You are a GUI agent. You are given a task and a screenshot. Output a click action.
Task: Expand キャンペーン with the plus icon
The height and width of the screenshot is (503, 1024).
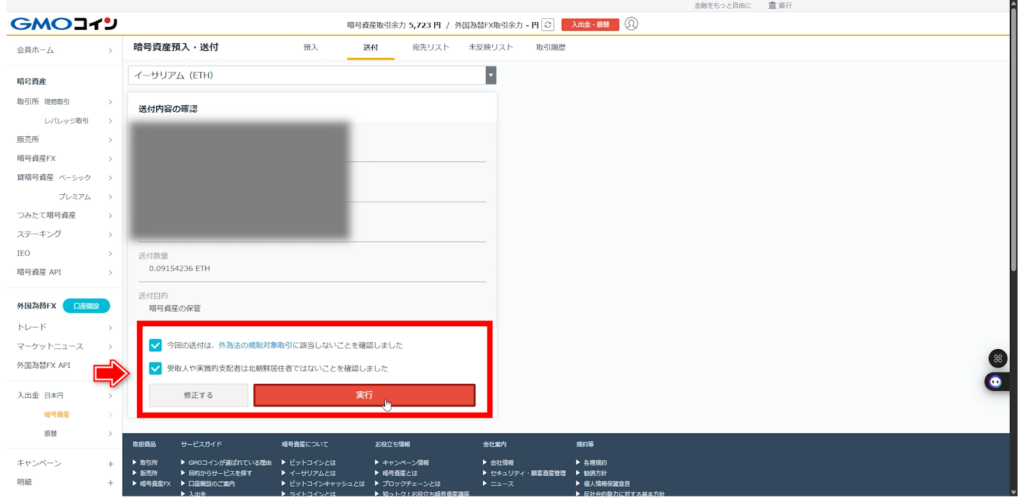click(110, 463)
